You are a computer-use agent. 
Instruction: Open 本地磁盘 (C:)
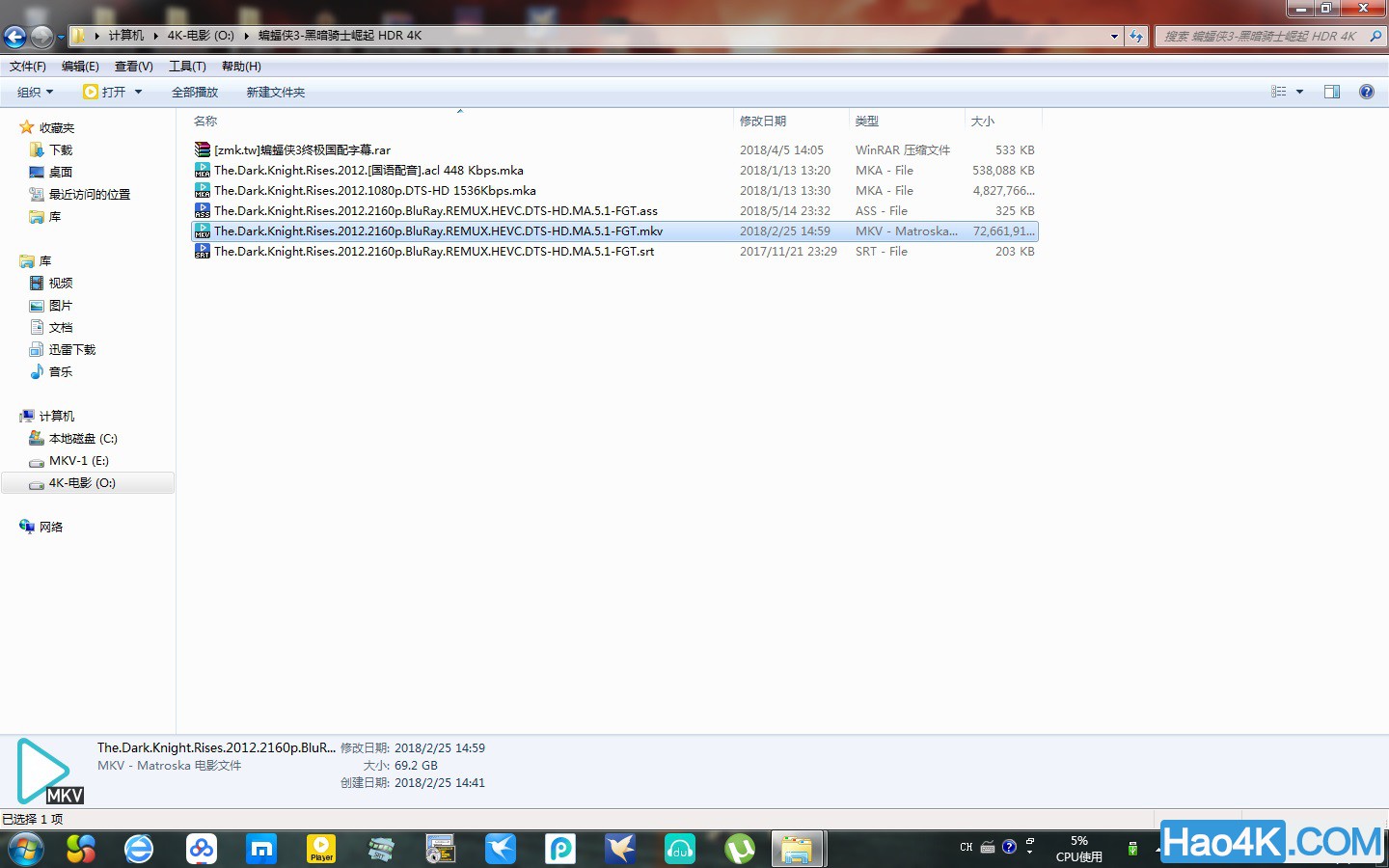(x=83, y=438)
